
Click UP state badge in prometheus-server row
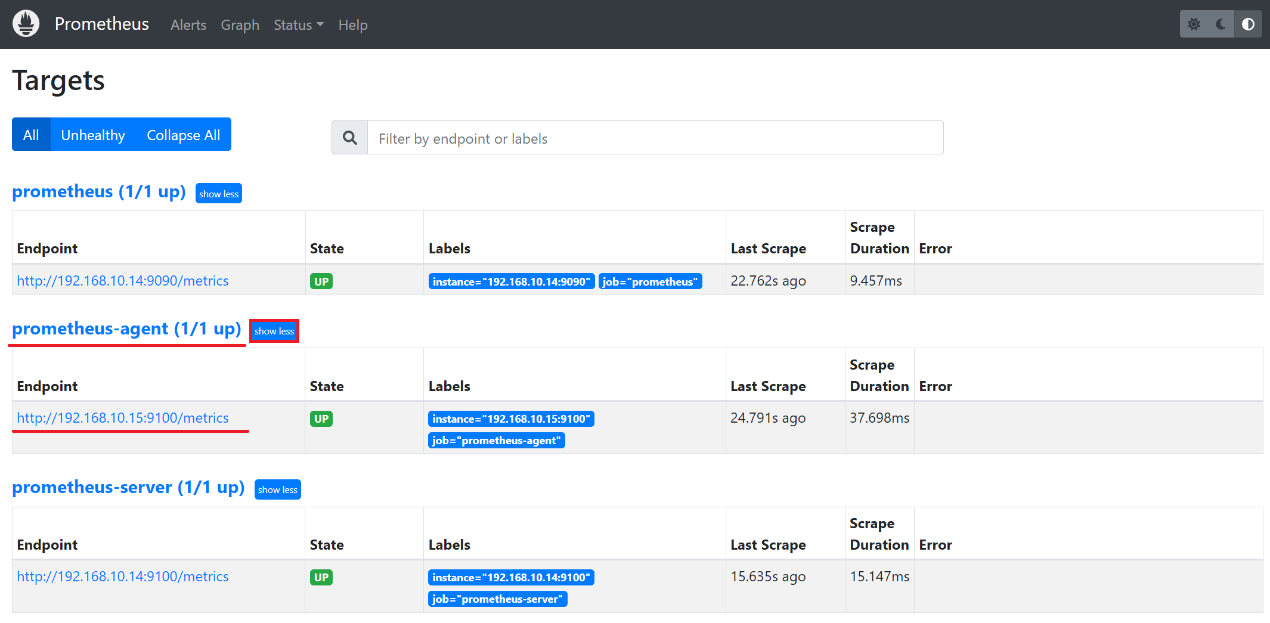click(x=321, y=577)
